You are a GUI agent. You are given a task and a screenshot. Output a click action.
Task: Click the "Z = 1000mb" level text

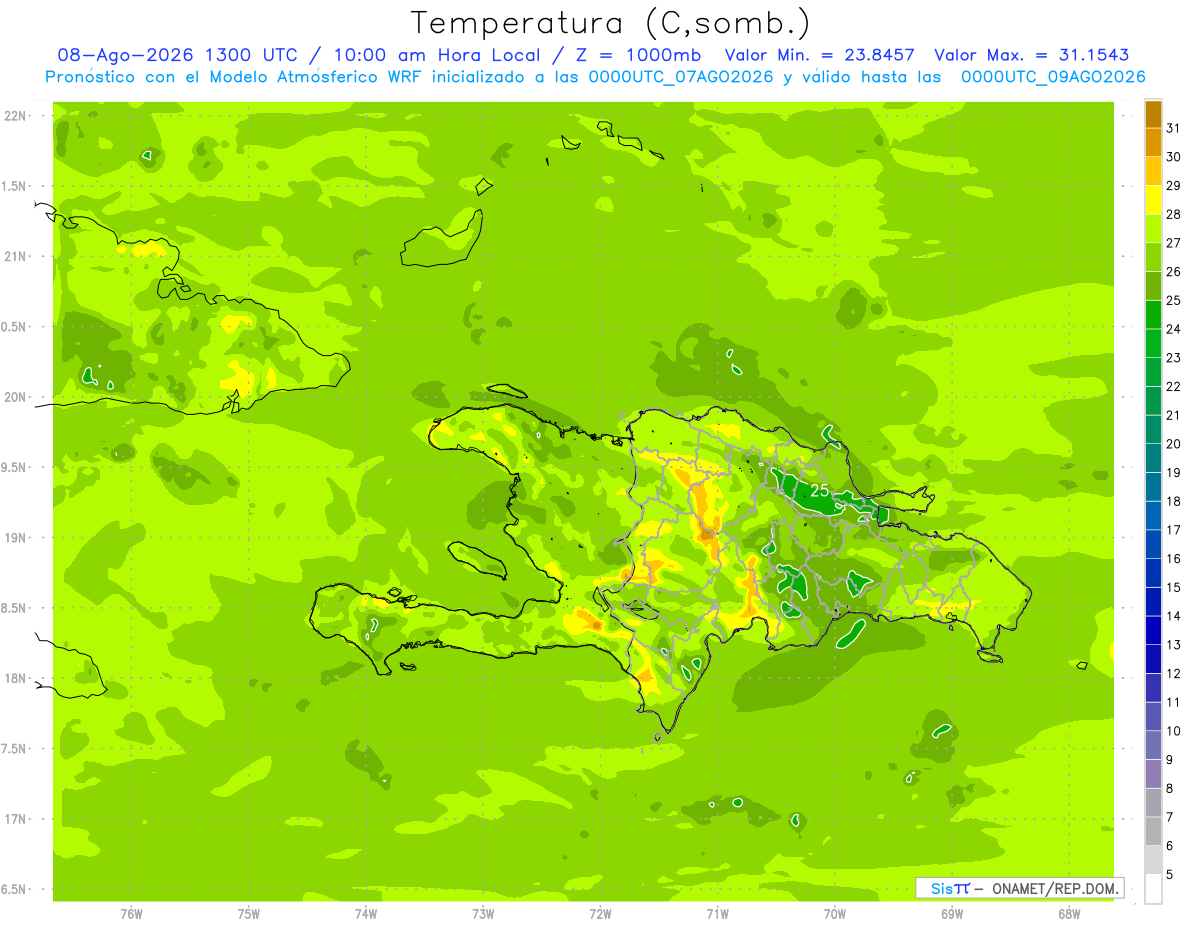636,55
